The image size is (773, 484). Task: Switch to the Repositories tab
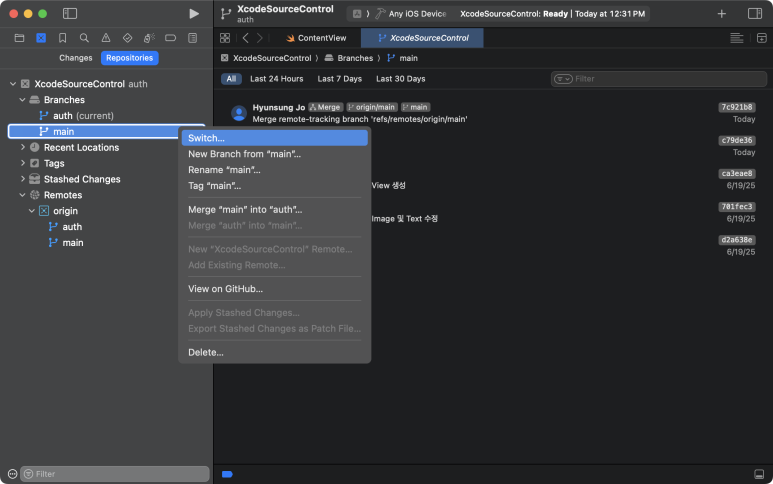pos(130,58)
